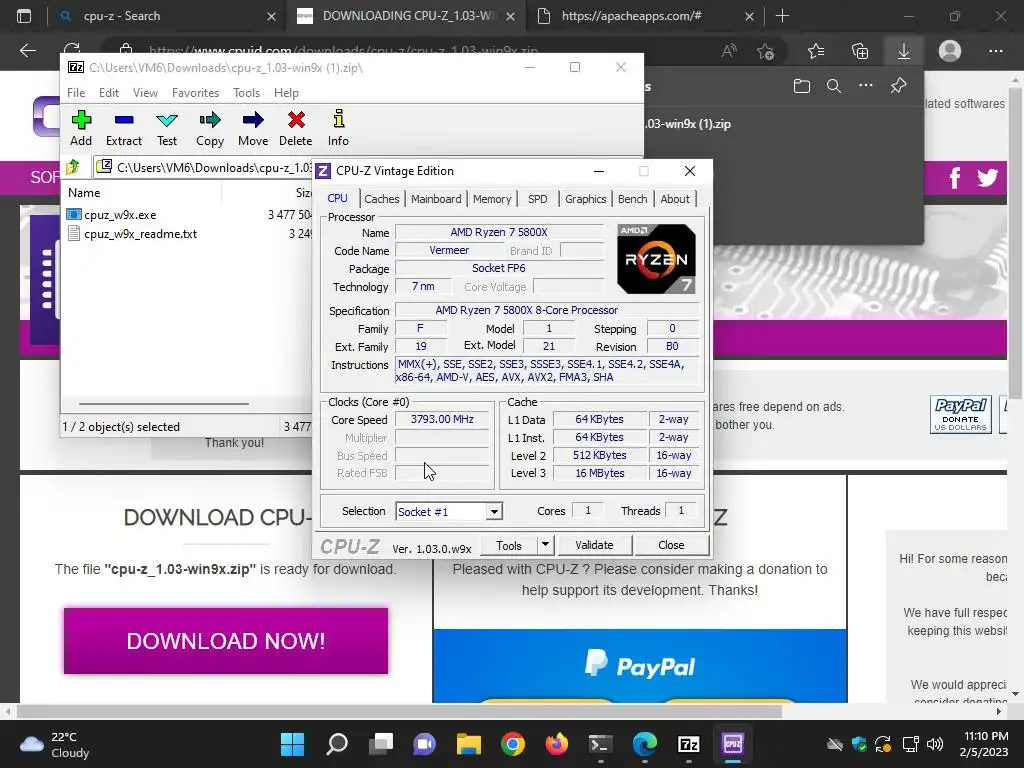
Task: Open the Help menu in 7-Zip
Action: [x=286, y=93]
